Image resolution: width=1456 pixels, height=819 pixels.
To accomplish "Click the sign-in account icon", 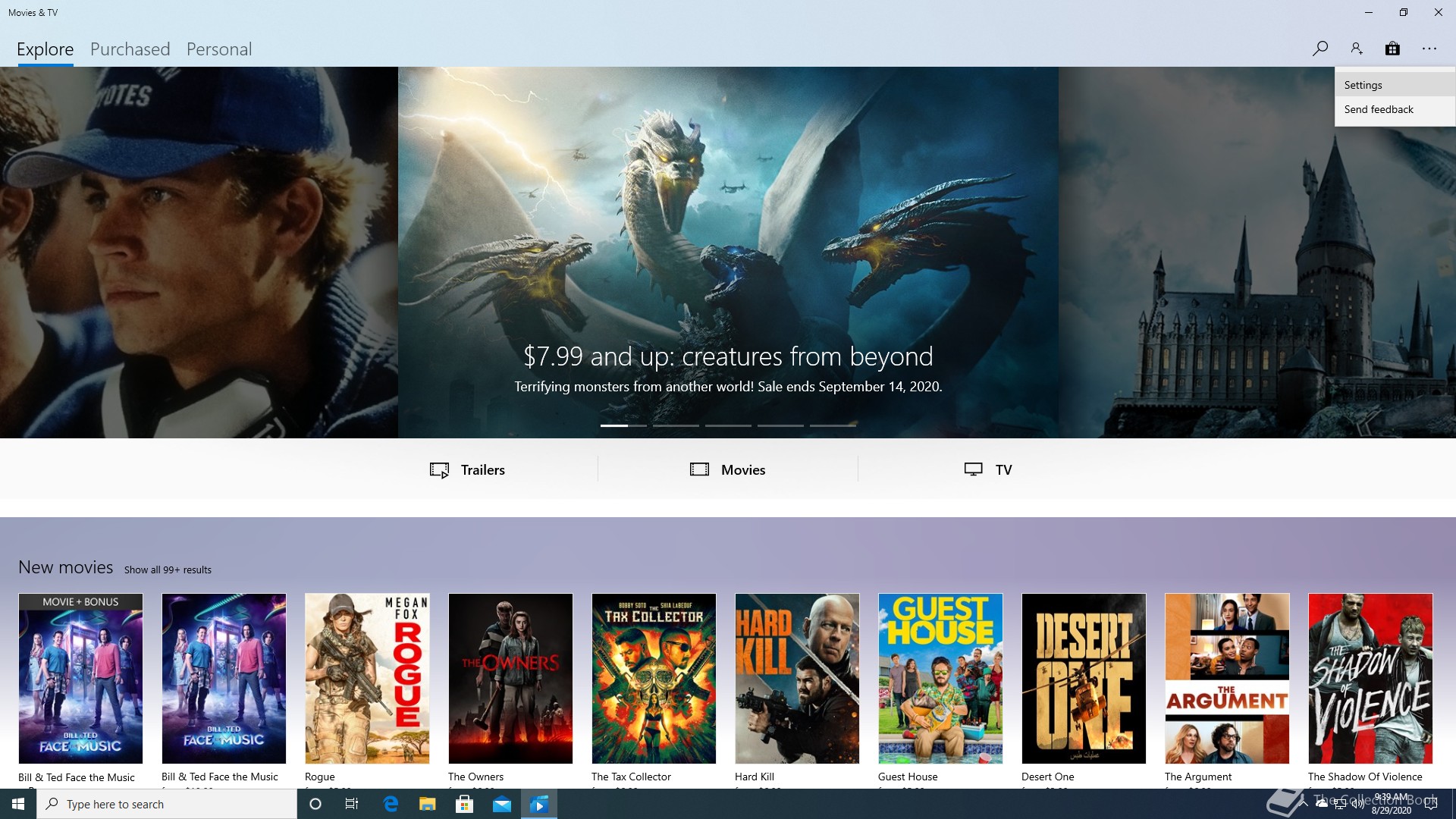I will [x=1357, y=49].
